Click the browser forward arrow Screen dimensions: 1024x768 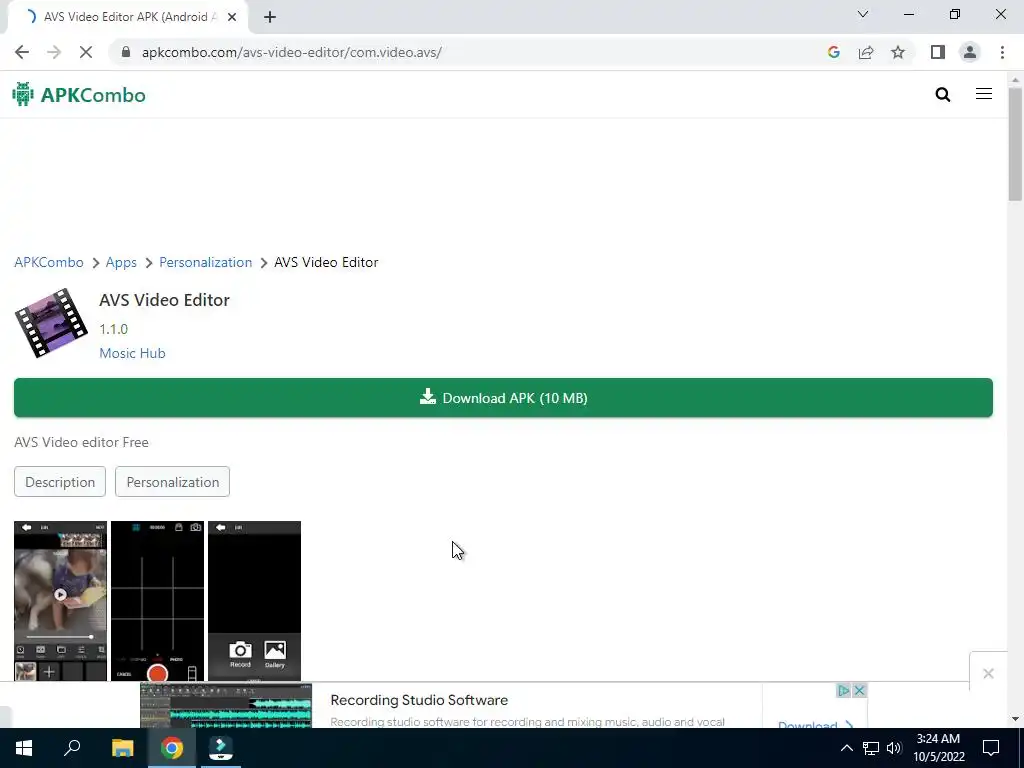pyautogui.click(x=54, y=52)
